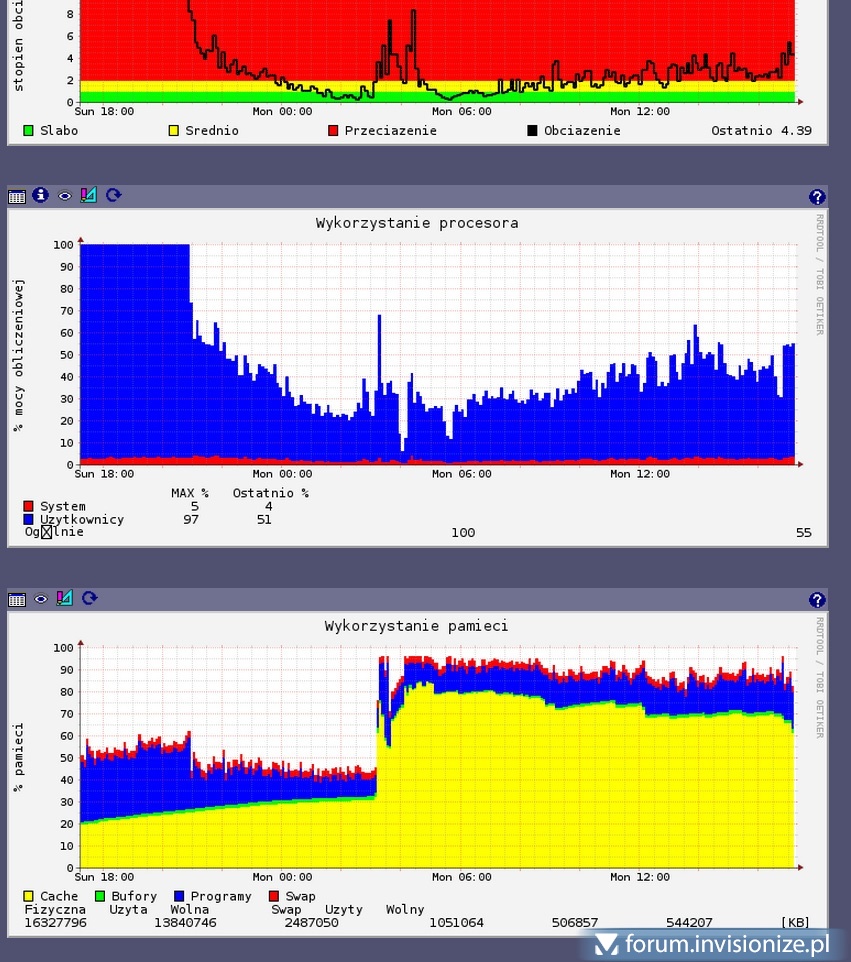Click the red System legend swatch
This screenshot has height=962, width=851.
tap(28, 507)
